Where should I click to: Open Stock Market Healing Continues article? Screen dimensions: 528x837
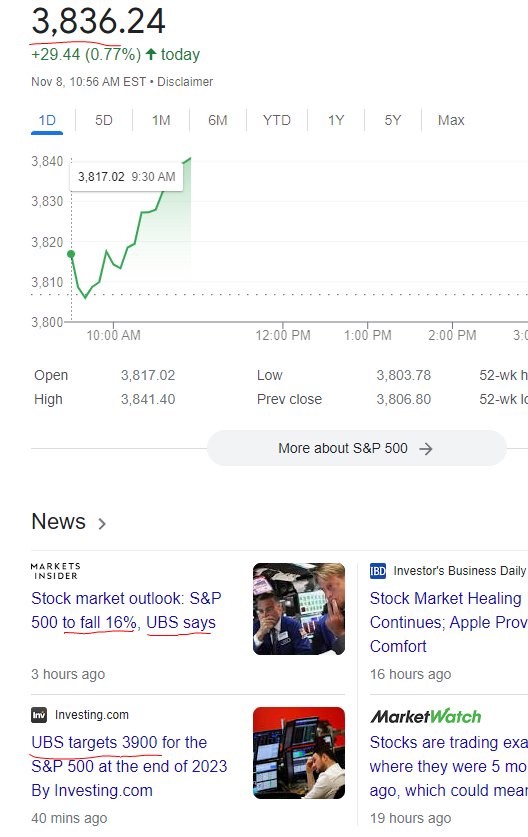[448, 622]
